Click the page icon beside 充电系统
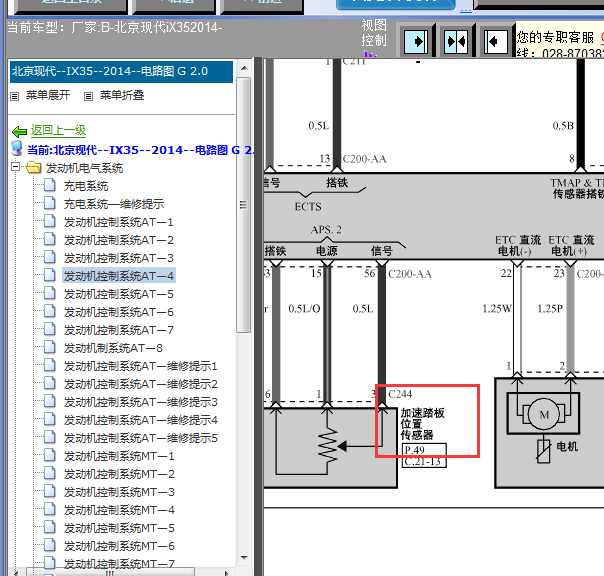604x576 pixels. click(49, 185)
